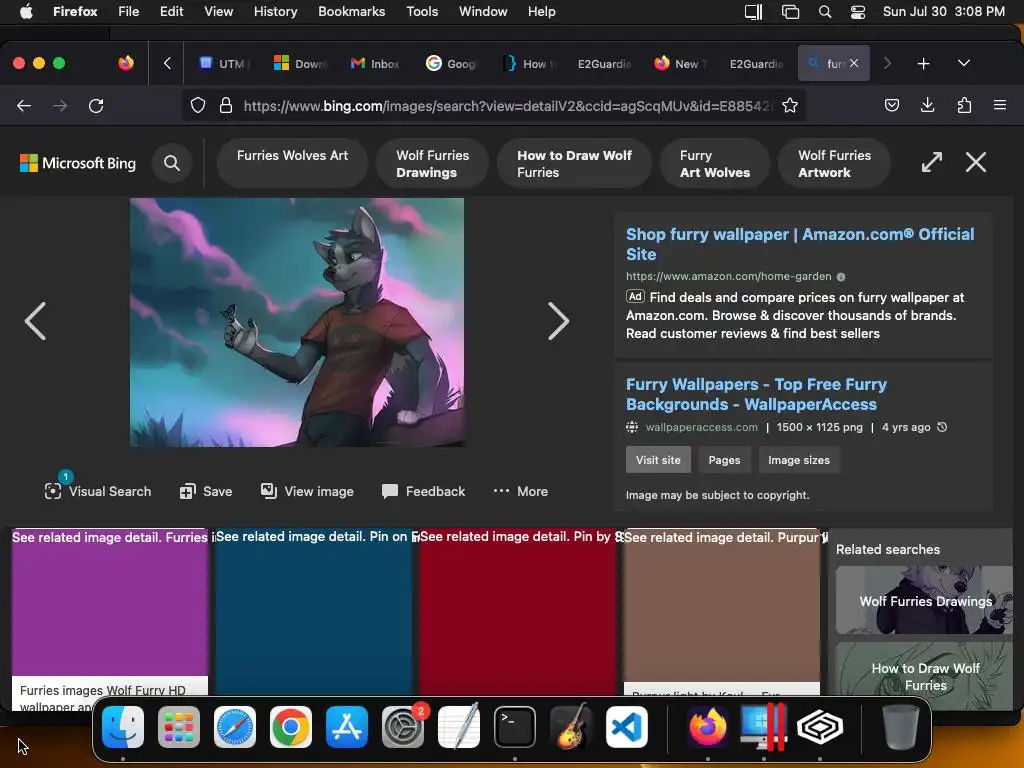Click the Pages button

click(724, 460)
